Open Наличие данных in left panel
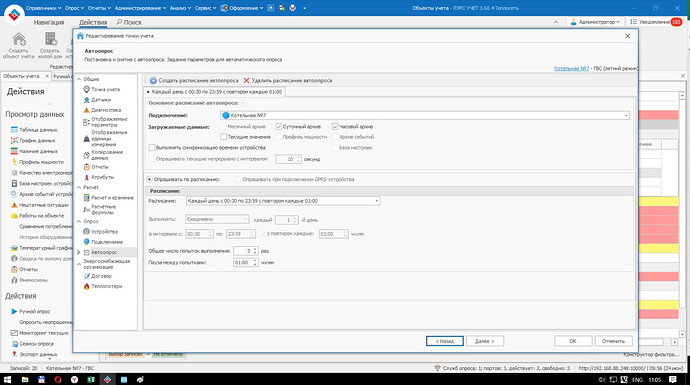690x385 pixels. (x=34, y=151)
